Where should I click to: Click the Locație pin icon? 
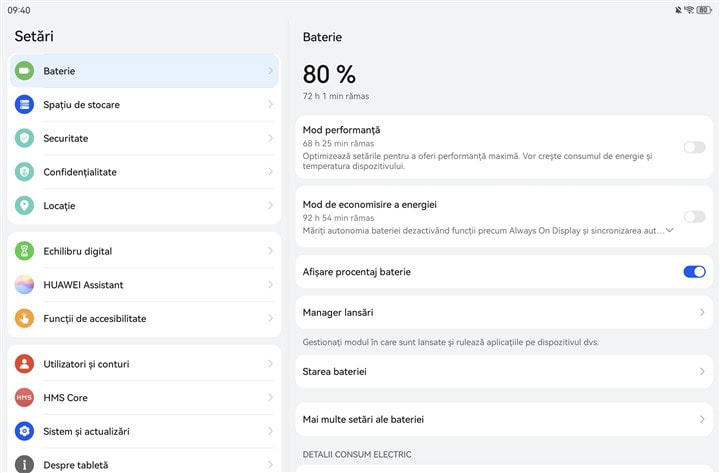point(24,205)
